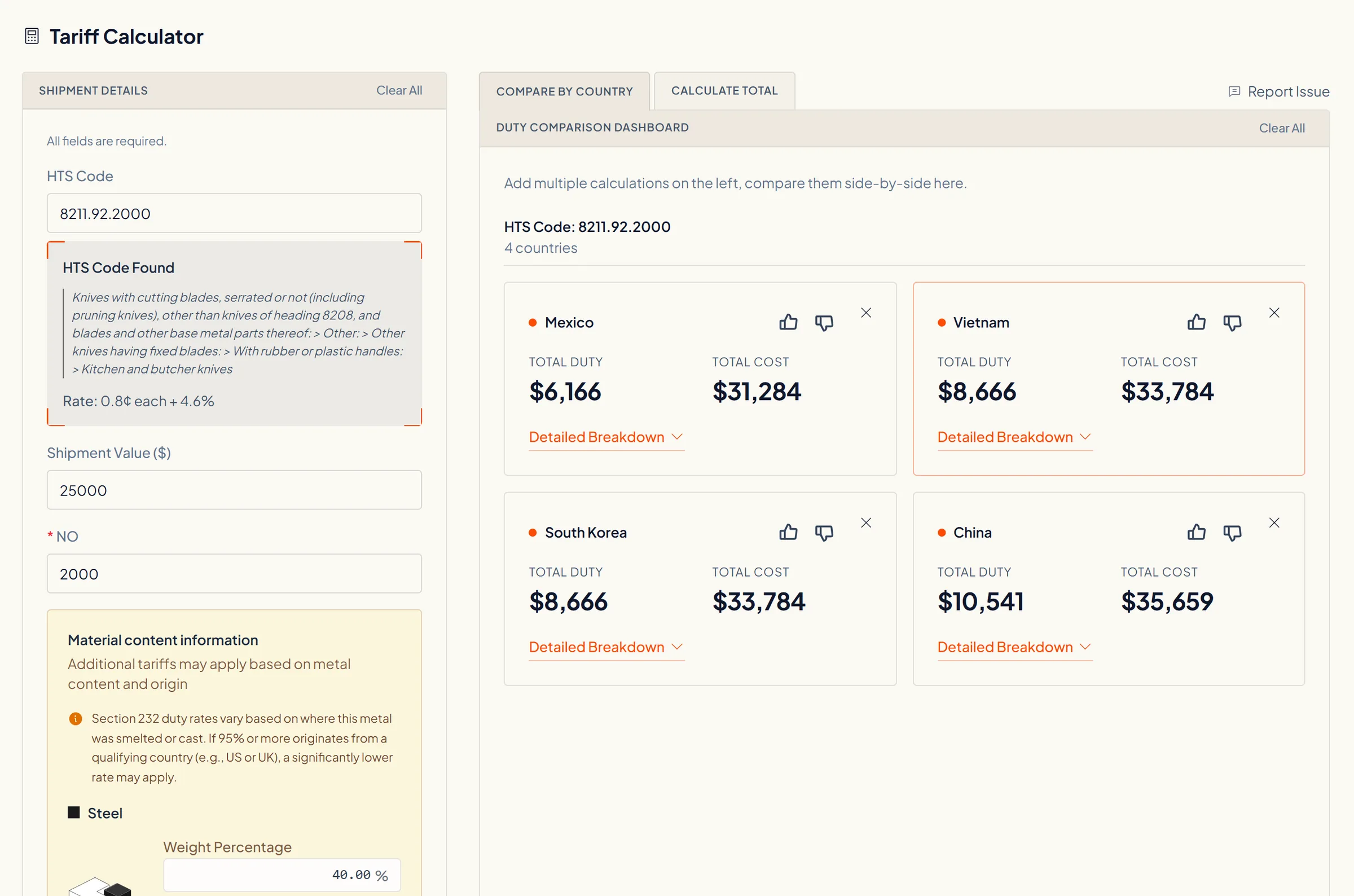1354x896 pixels.
Task: Switch to Calculate Total tab
Action: click(724, 91)
